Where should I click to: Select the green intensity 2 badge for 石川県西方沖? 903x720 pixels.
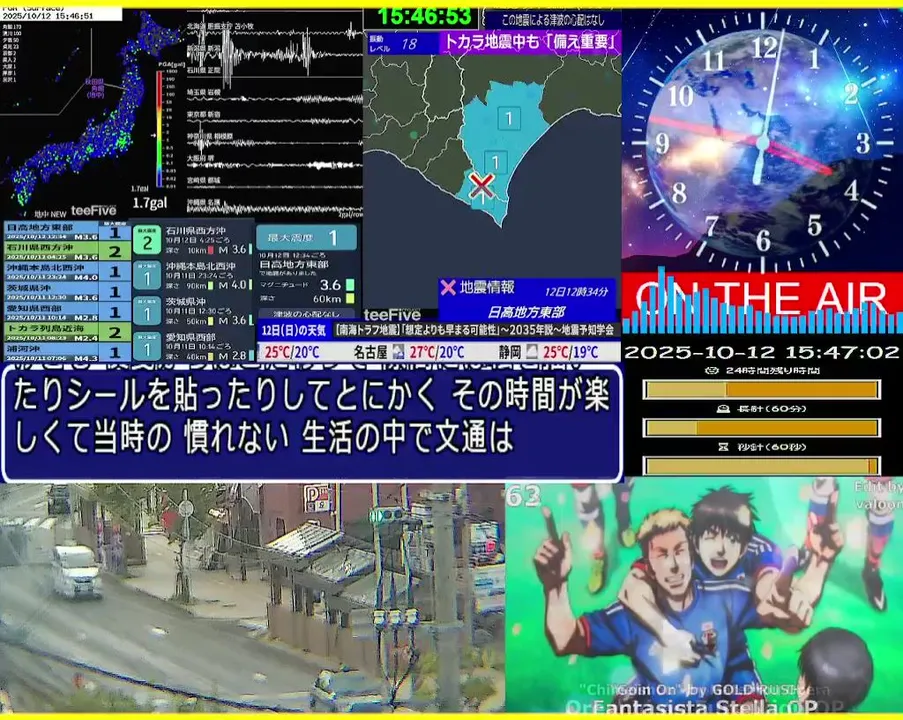click(x=147, y=241)
